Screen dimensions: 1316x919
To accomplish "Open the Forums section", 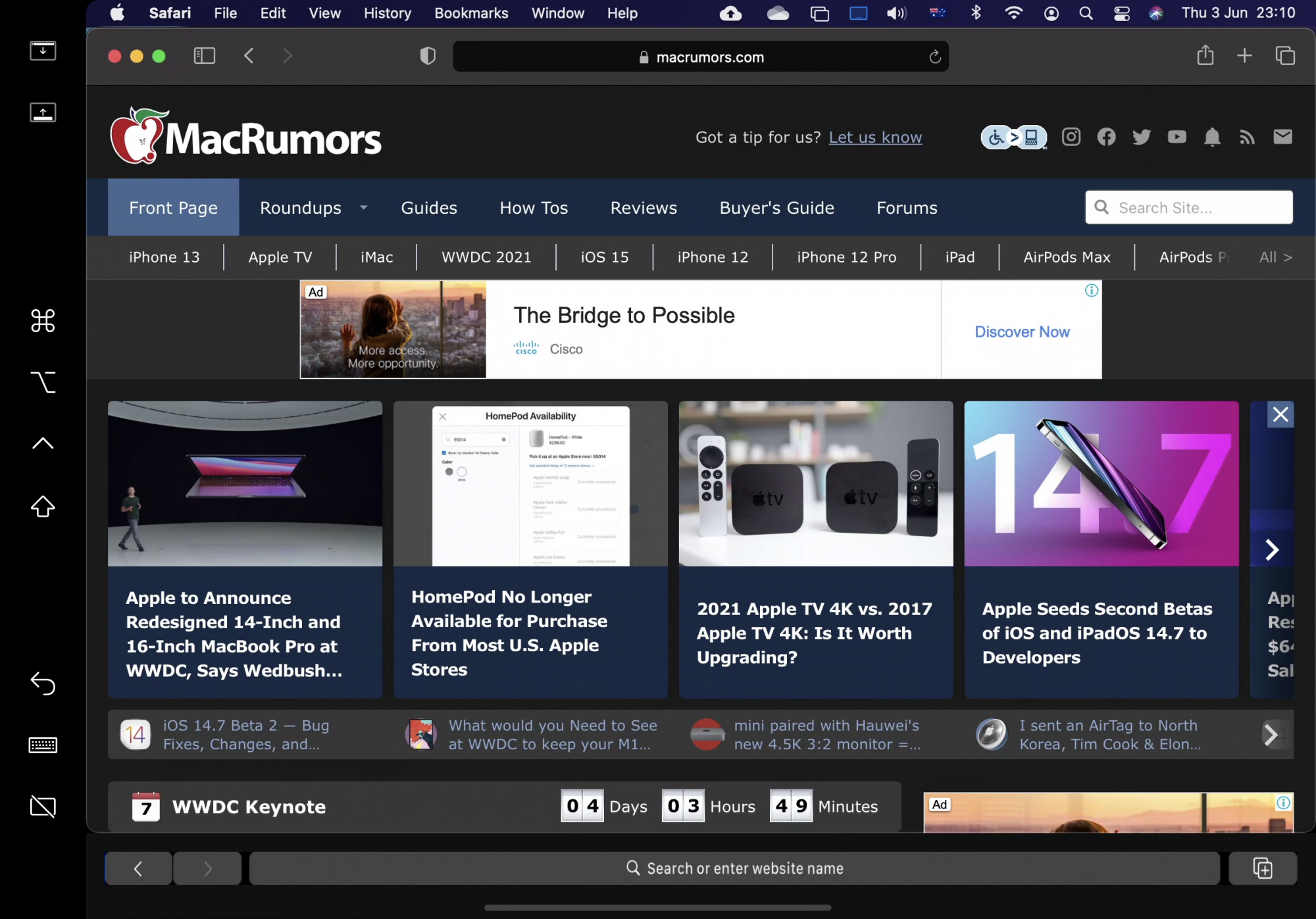I will (x=907, y=208).
